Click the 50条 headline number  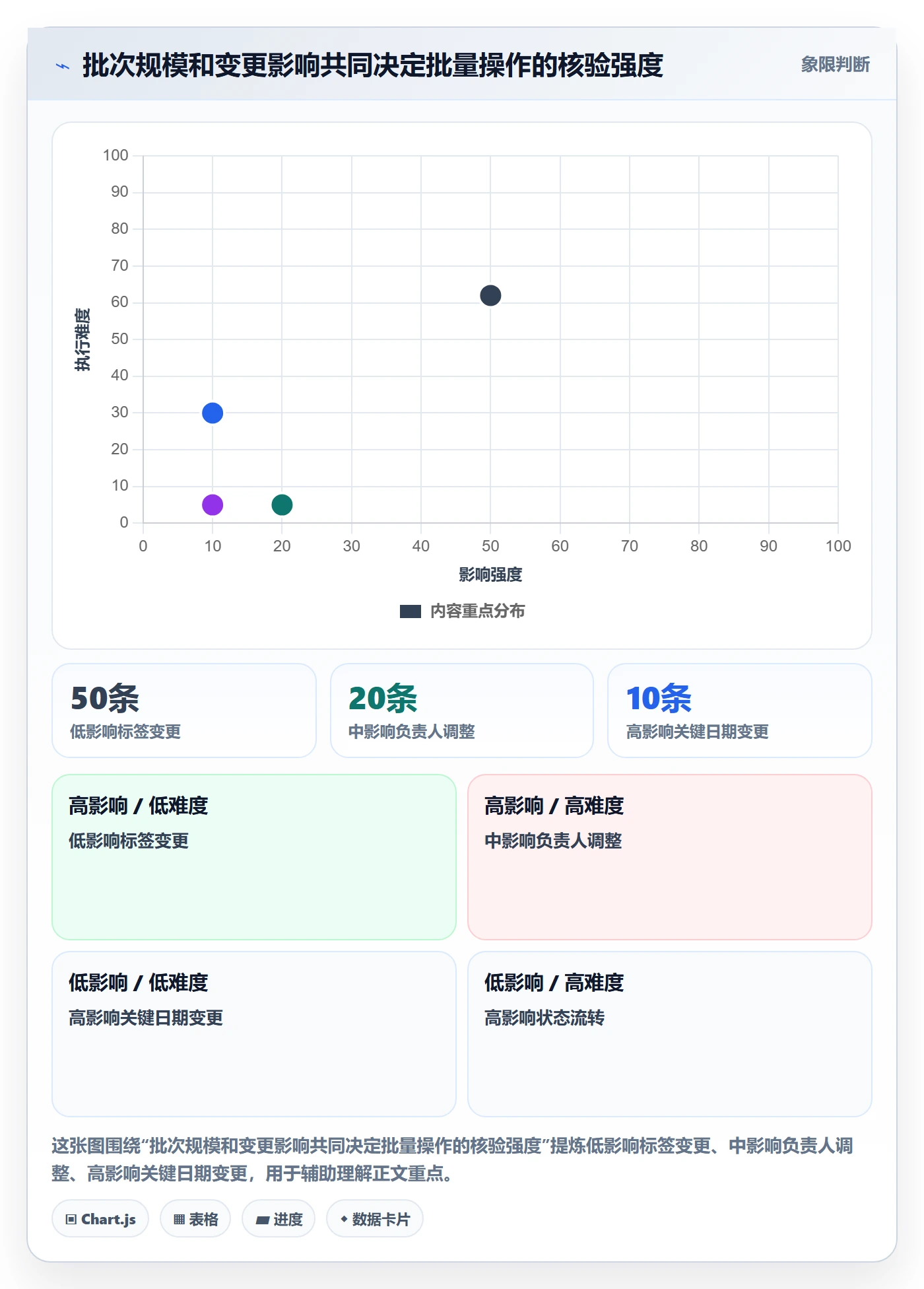tap(105, 699)
